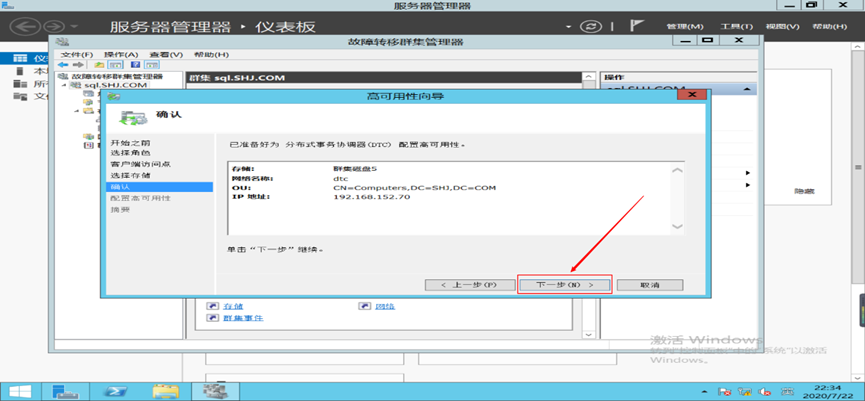Click the scroll-up arrow of the cluster center pane
Screen dimensions: 865x401
[589, 77]
